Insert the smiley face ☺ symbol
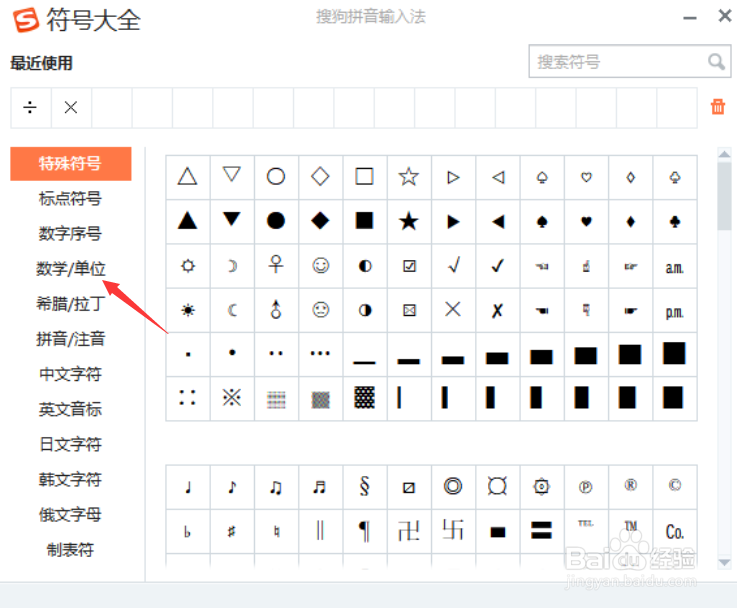Image resolution: width=737 pixels, height=608 pixels. [320, 266]
